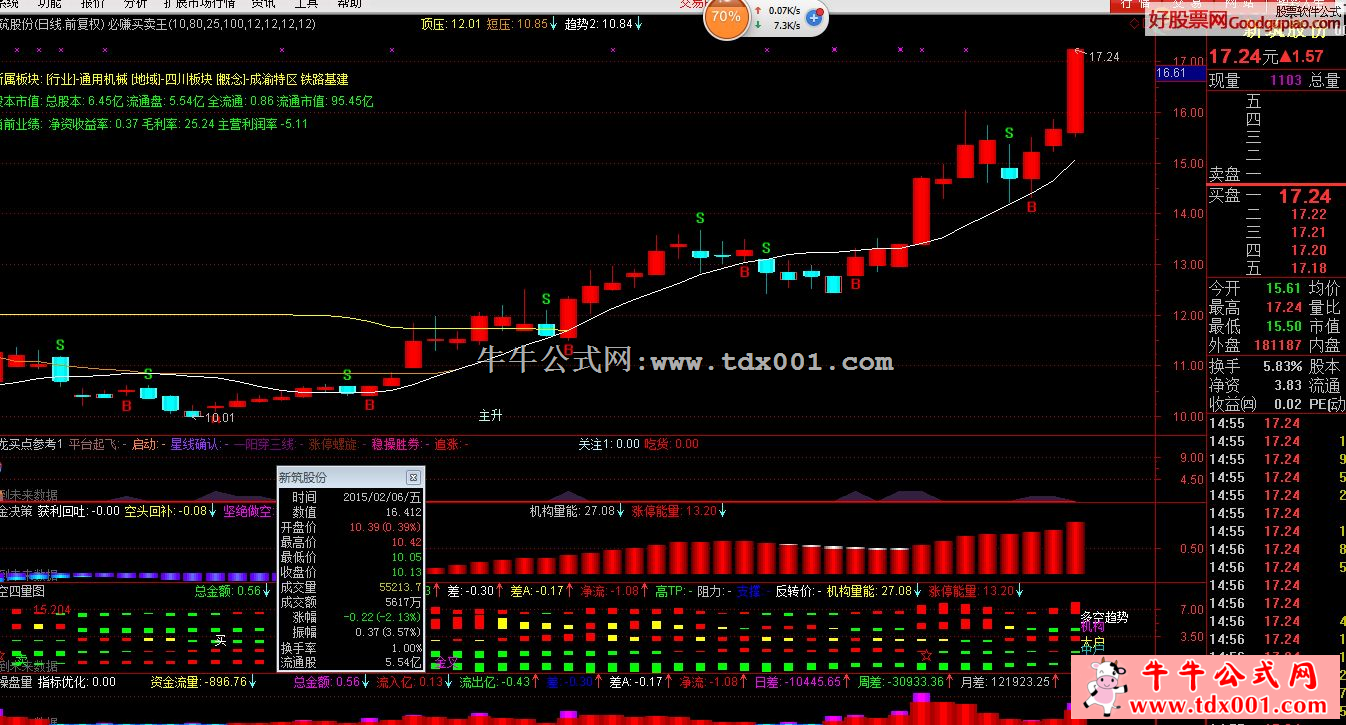
Task: Click 关注1: 0.00 indicator value
Action: (x=609, y=444)
